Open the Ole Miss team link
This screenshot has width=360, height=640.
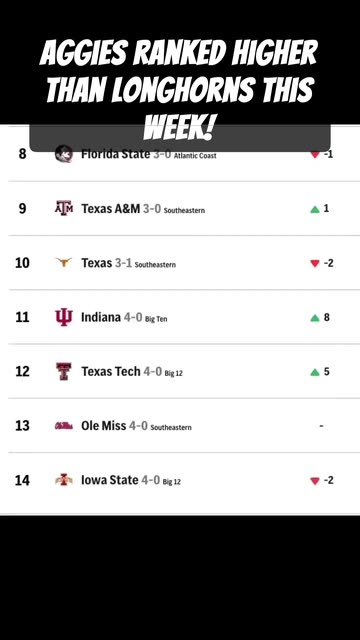[x=104, y=426]
